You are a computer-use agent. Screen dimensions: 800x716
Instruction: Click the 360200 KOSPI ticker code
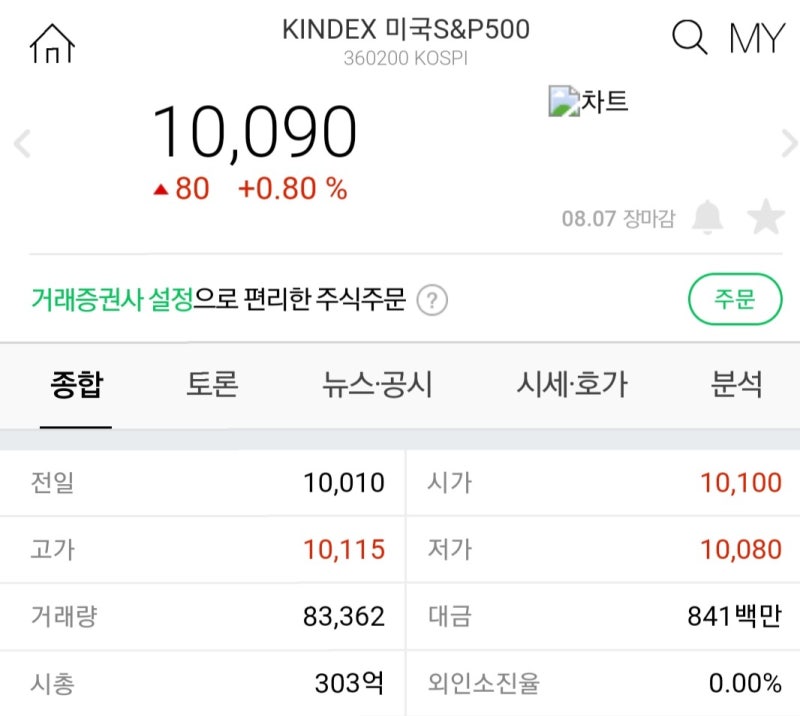click(406, 58)
